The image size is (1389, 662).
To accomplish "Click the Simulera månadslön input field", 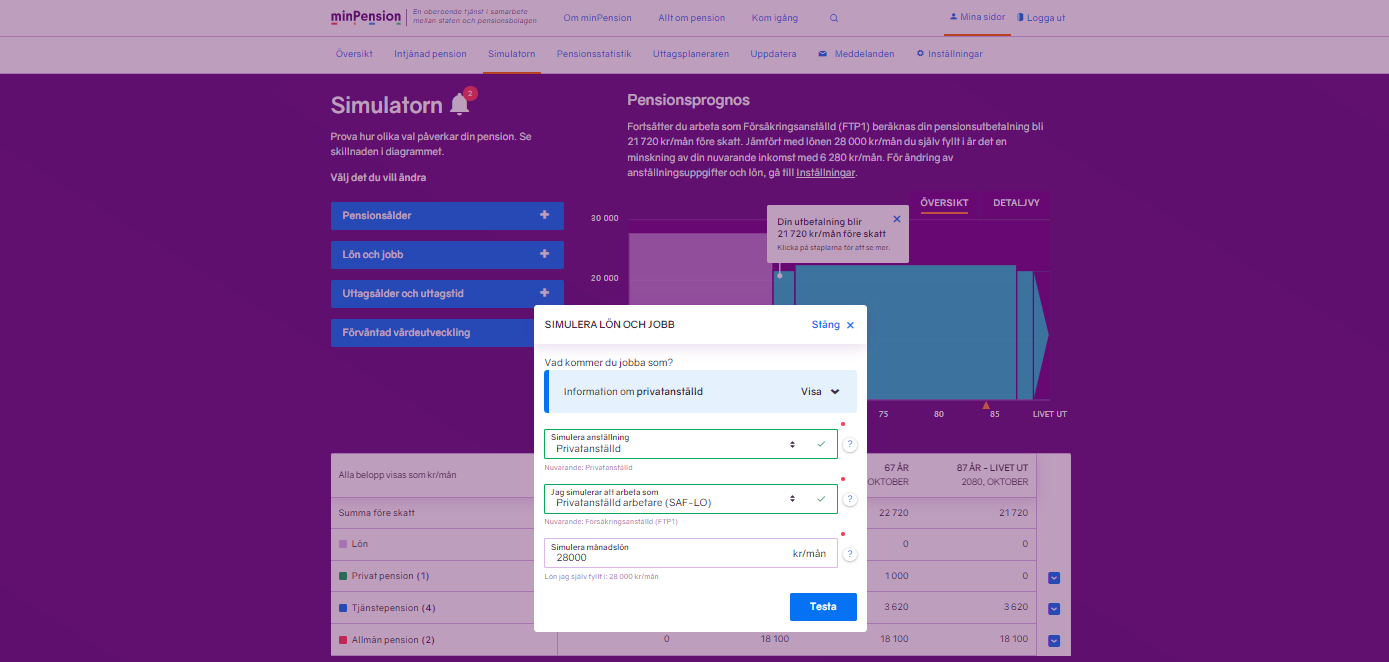I will point(665,554).
